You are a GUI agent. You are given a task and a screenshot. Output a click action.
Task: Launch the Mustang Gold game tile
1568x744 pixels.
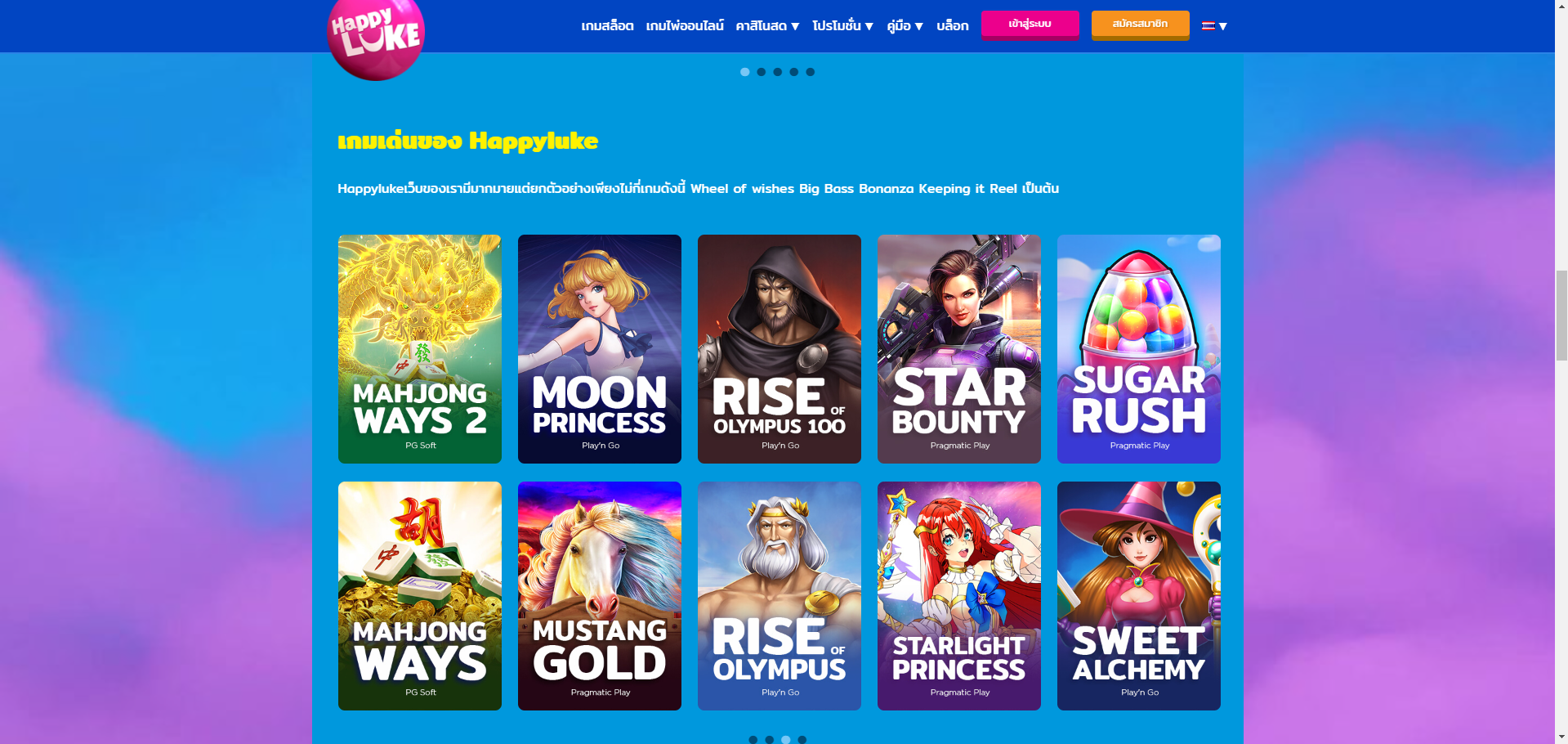(600, 596)
